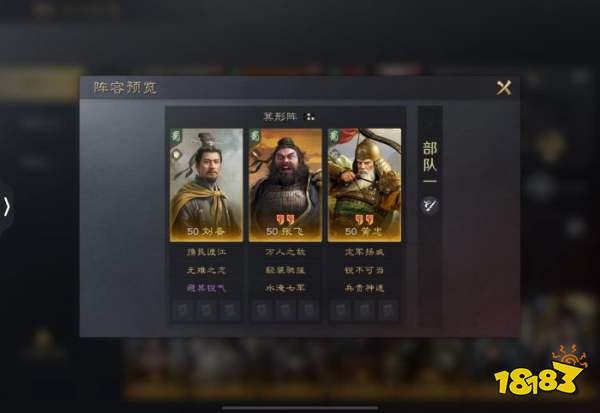Select the 刘备 hero card
600x413 pixels.
[206, 185]
